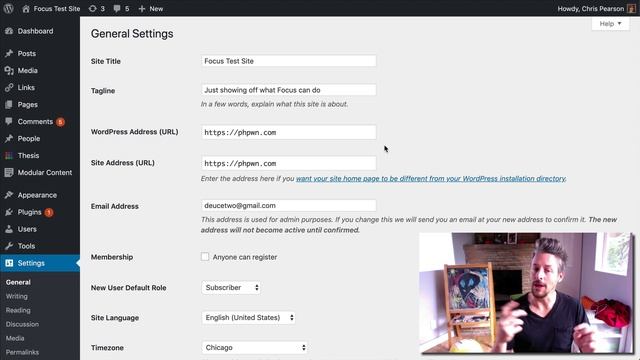
Task: Click the Thesis colored icon
Action: coord(9,156)
